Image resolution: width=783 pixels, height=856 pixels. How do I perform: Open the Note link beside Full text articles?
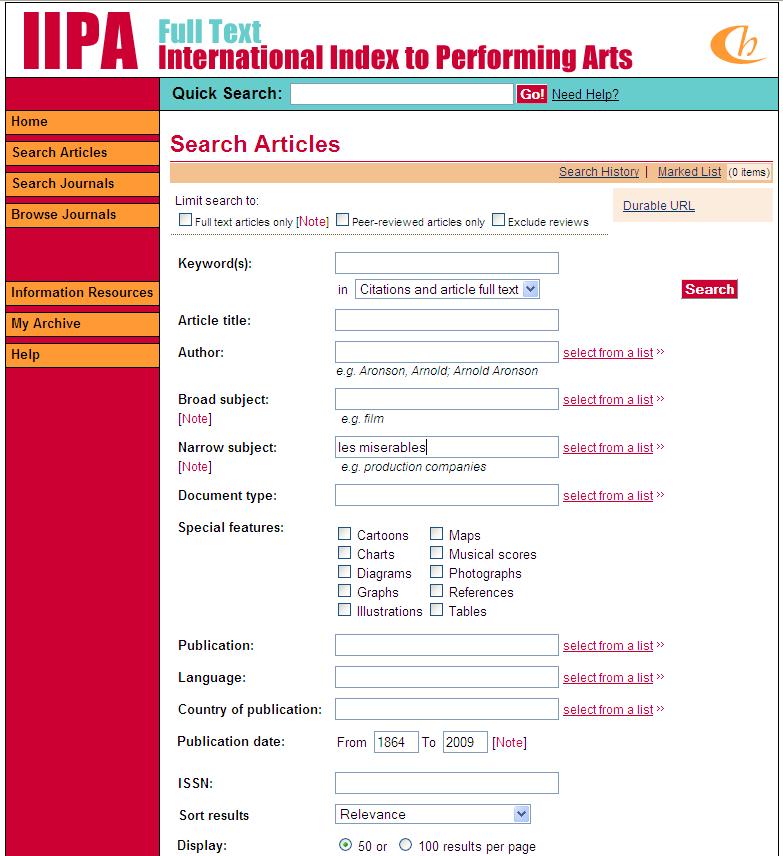[313, 222]
